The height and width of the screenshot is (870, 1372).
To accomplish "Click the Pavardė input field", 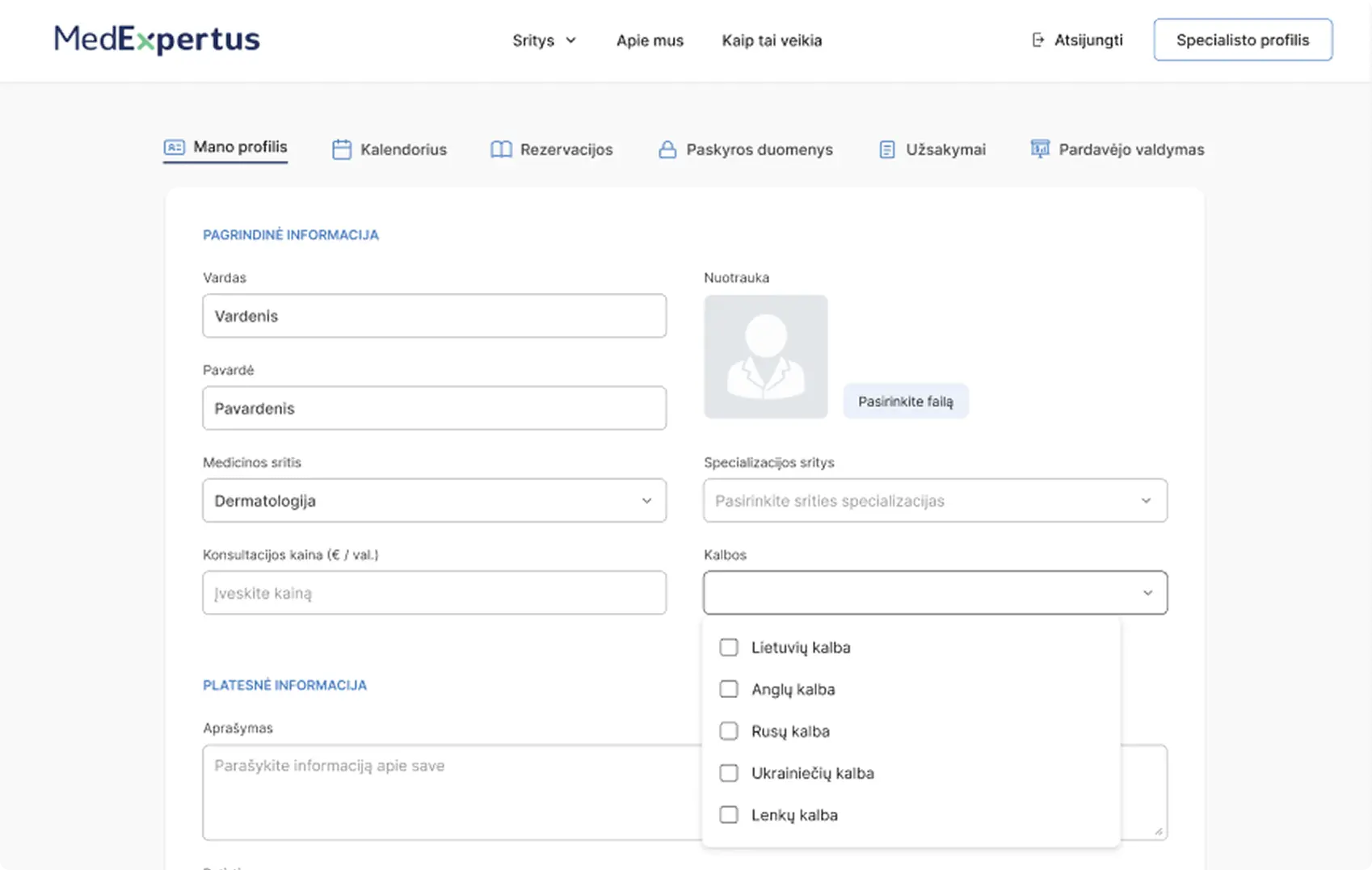I will (x=435, y=408).
